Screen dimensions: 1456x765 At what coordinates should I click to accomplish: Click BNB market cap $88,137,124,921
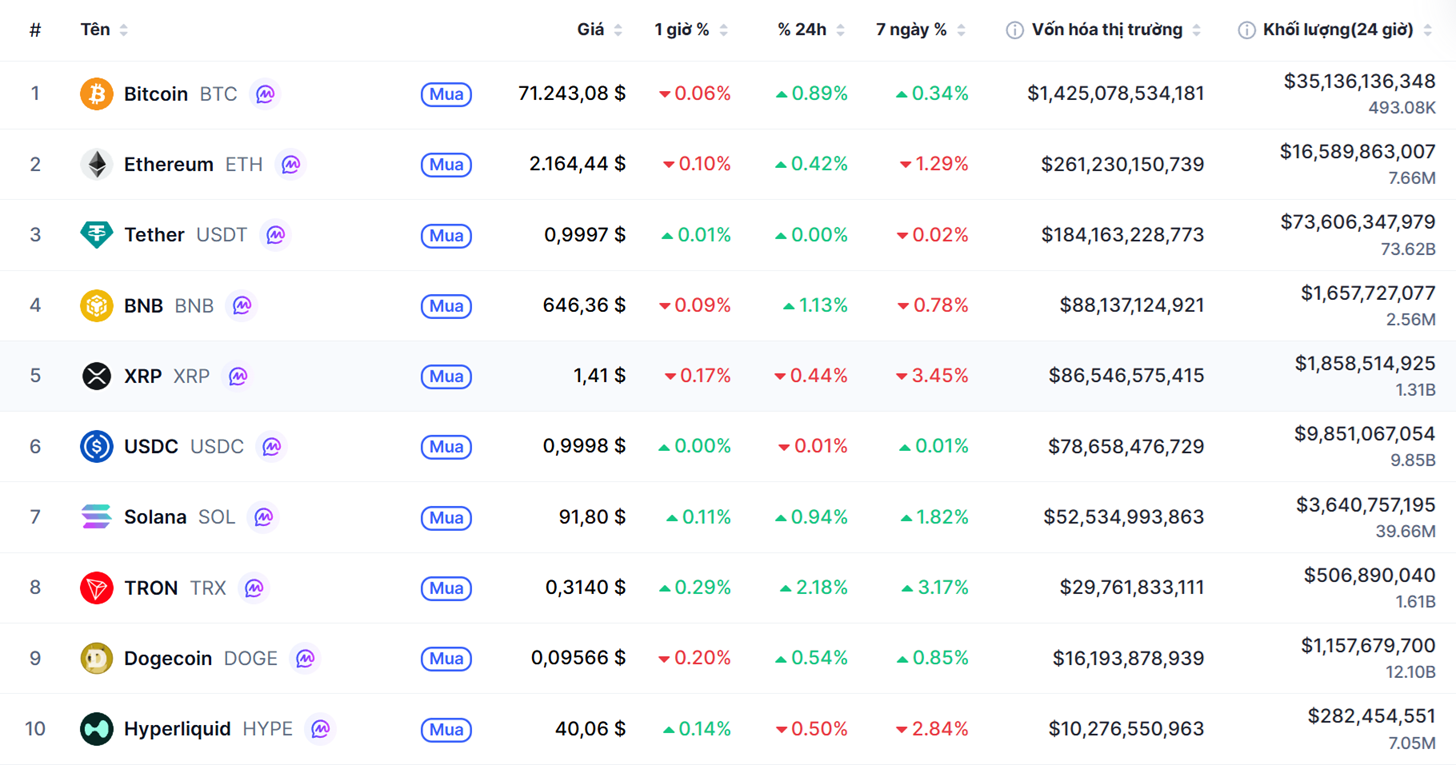pyautogui.click(x=1132, y=305)
